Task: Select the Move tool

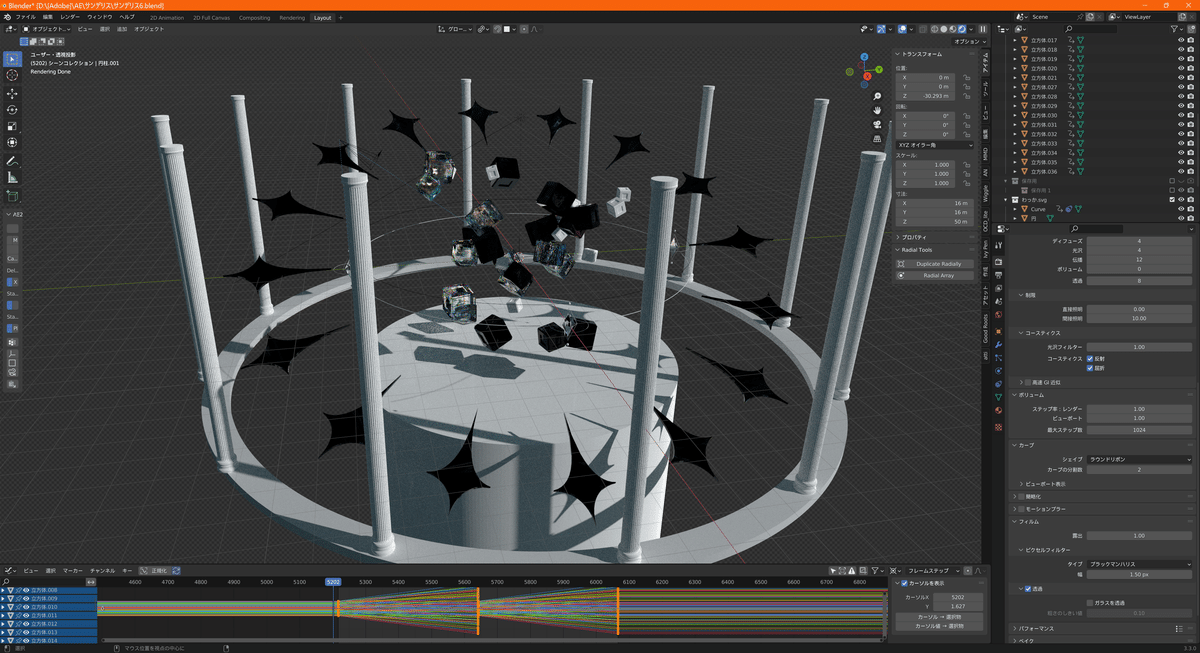Action: pyautogui.click(x=12, y=93)
